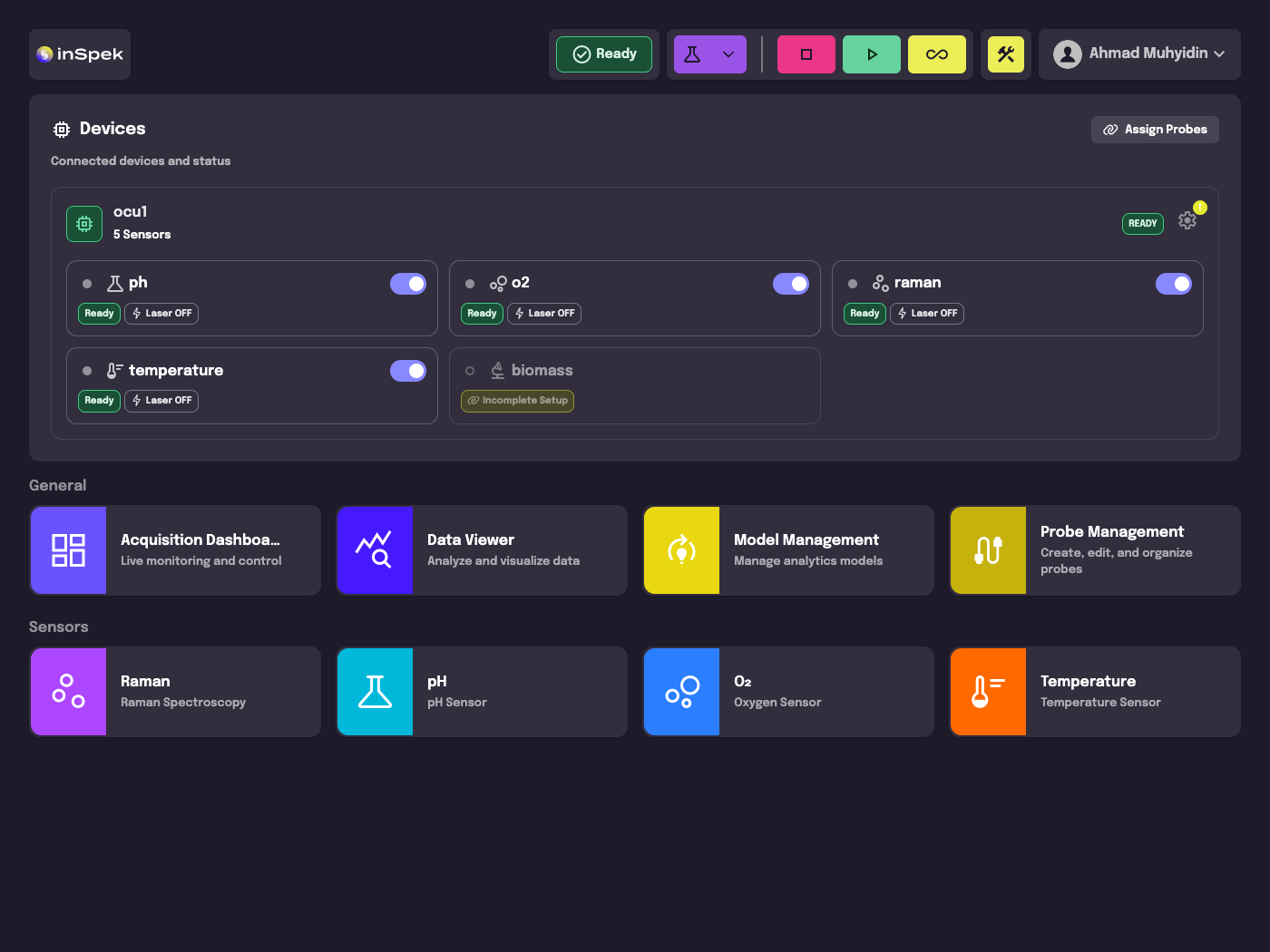Open the pH Sensor card

point(482,692)
